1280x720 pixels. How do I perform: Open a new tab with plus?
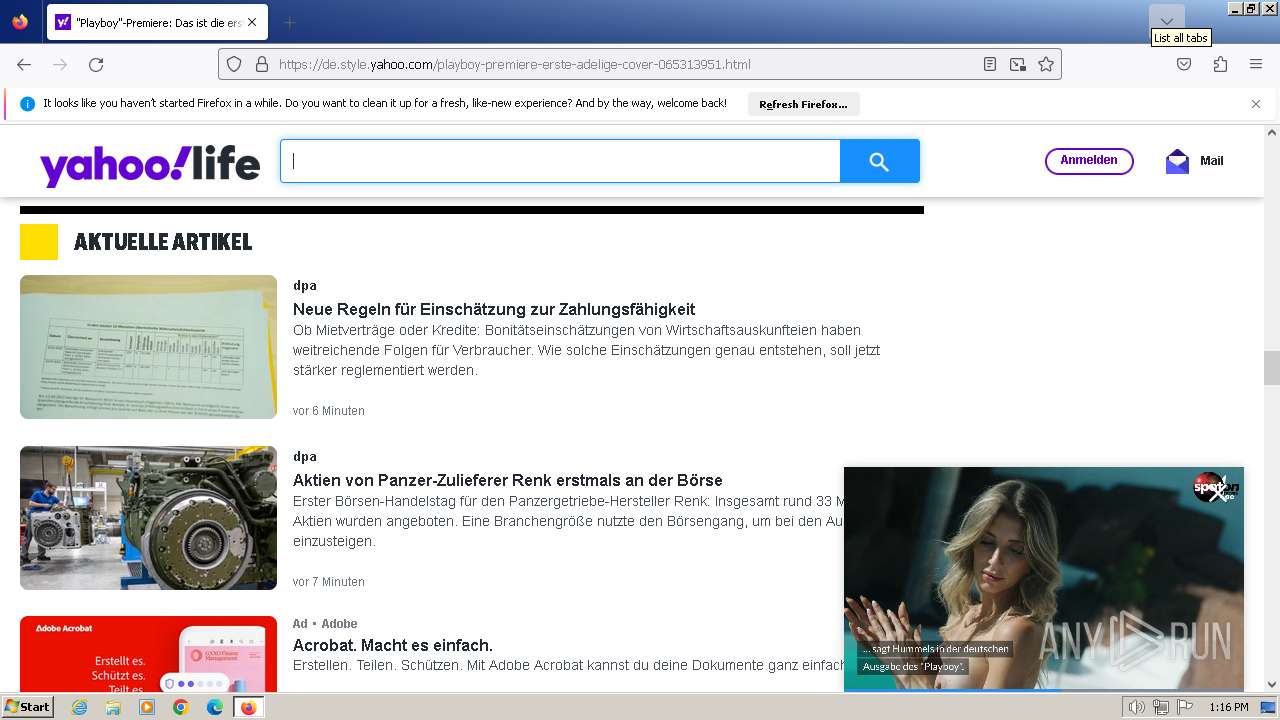(289, 22)
